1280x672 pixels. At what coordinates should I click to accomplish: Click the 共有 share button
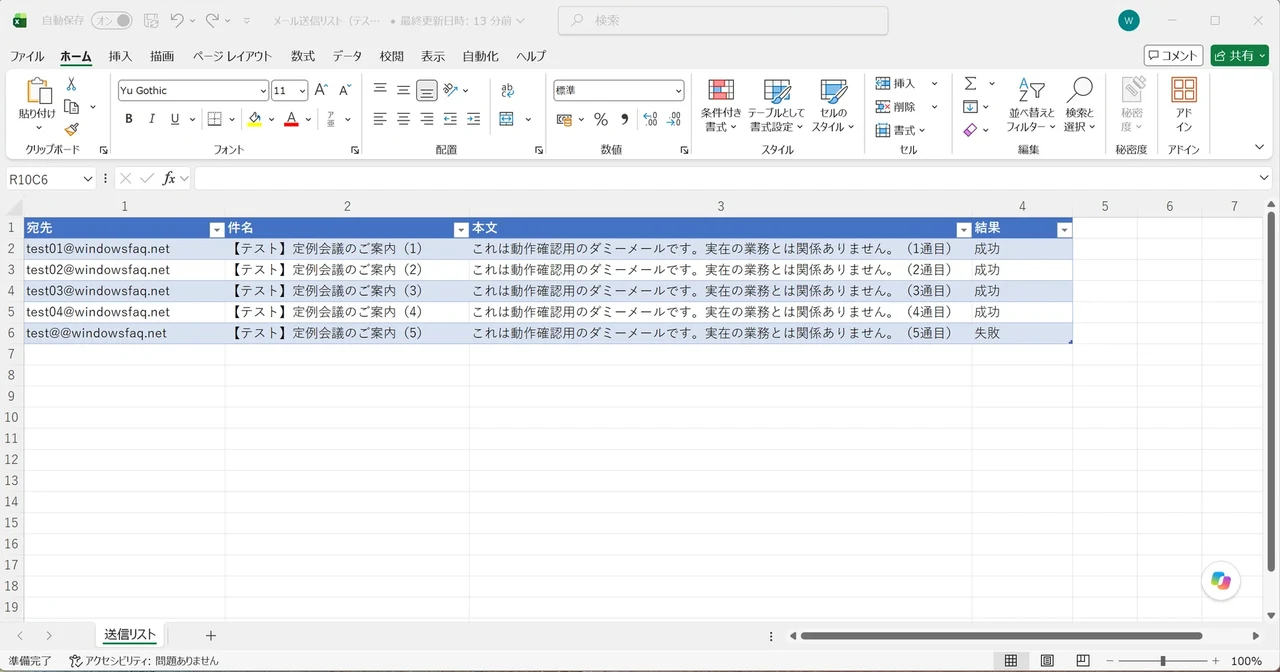pyautogui.click(x=1239, y=56)
